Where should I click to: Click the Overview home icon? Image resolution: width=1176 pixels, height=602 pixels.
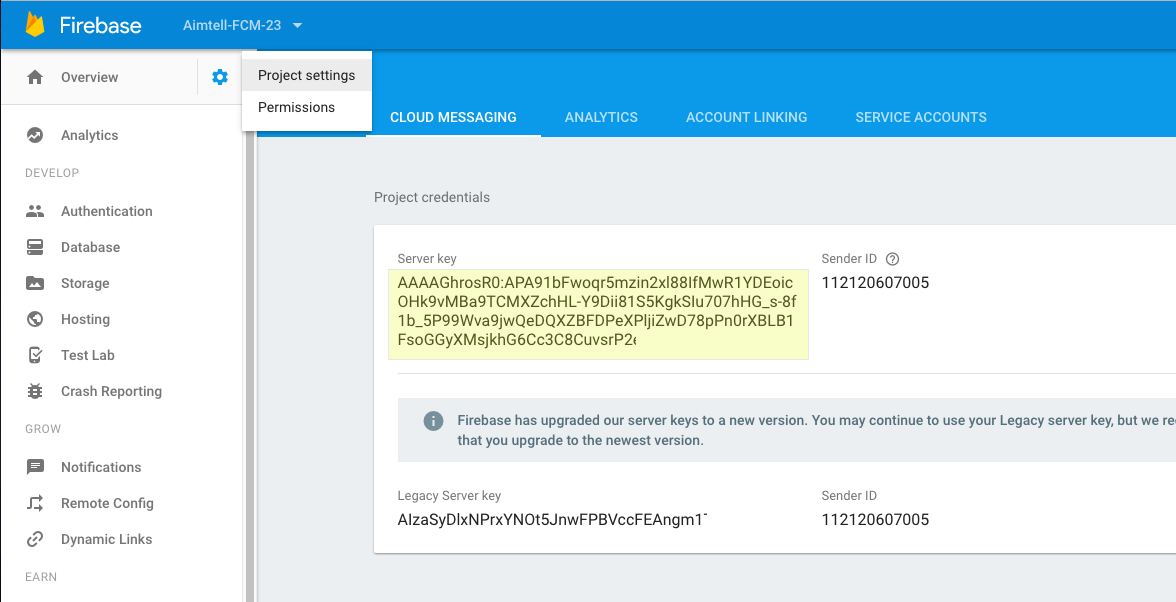(x=35, y=76)
